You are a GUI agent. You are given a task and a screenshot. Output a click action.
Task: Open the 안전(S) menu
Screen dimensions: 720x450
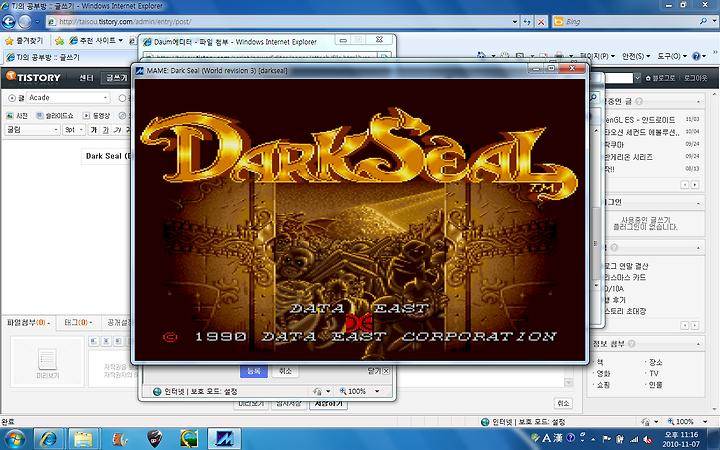[x=636, y=56]
